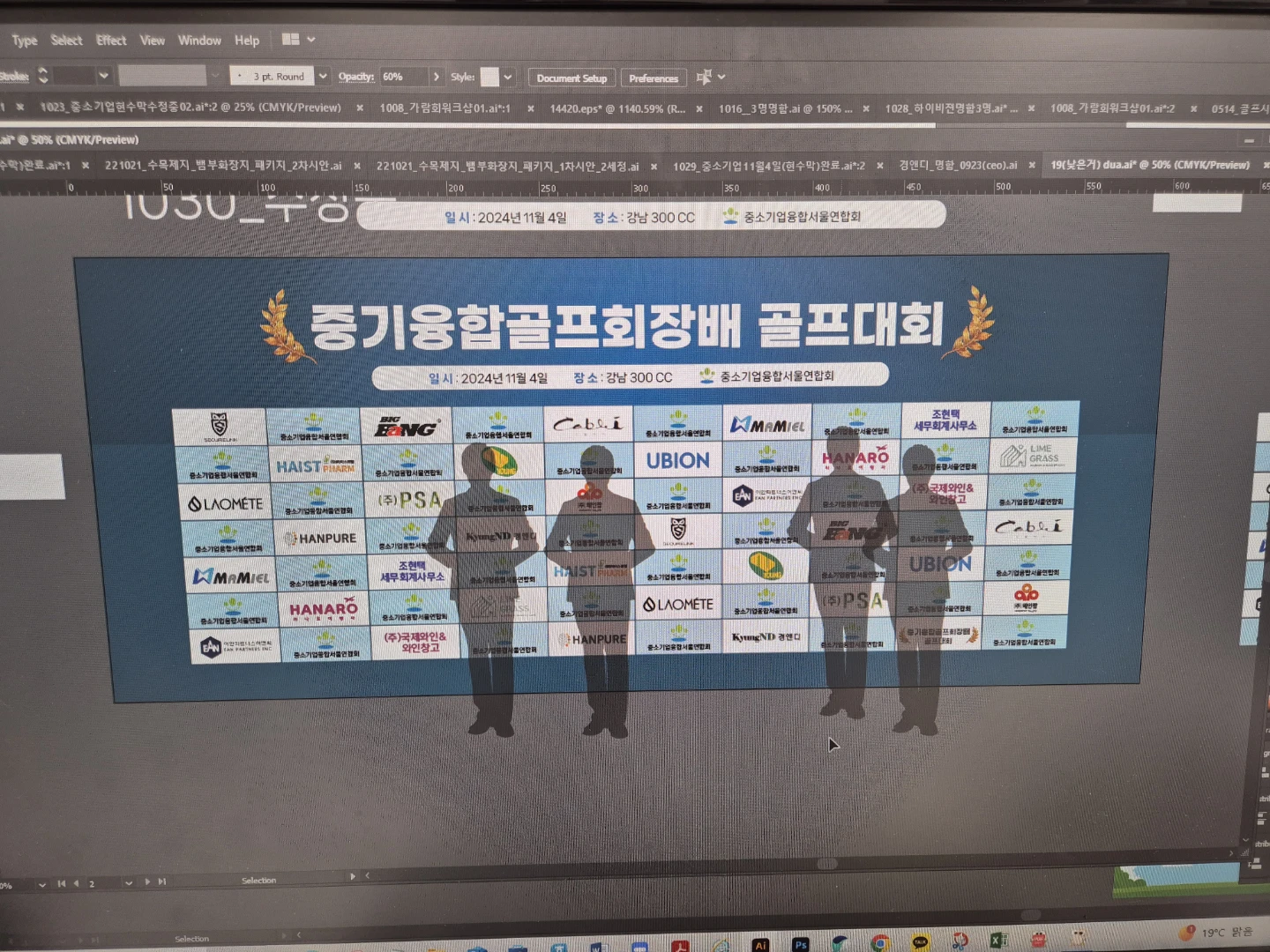Click the graphic Style swatch

click(x=489, y=77)
